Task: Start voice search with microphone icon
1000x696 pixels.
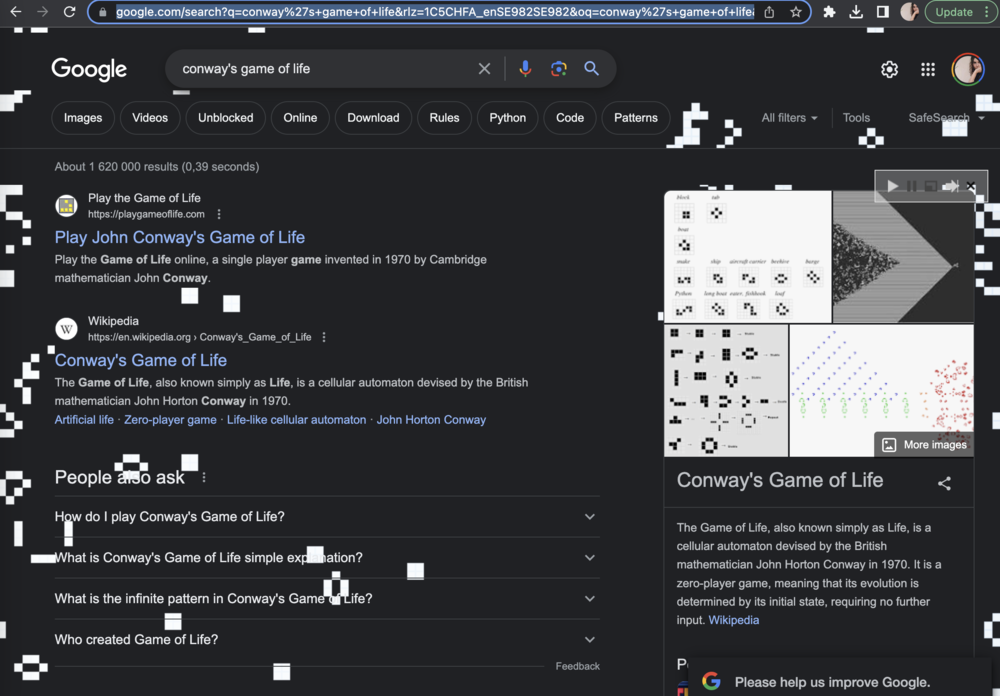Action: coord(525,69)
